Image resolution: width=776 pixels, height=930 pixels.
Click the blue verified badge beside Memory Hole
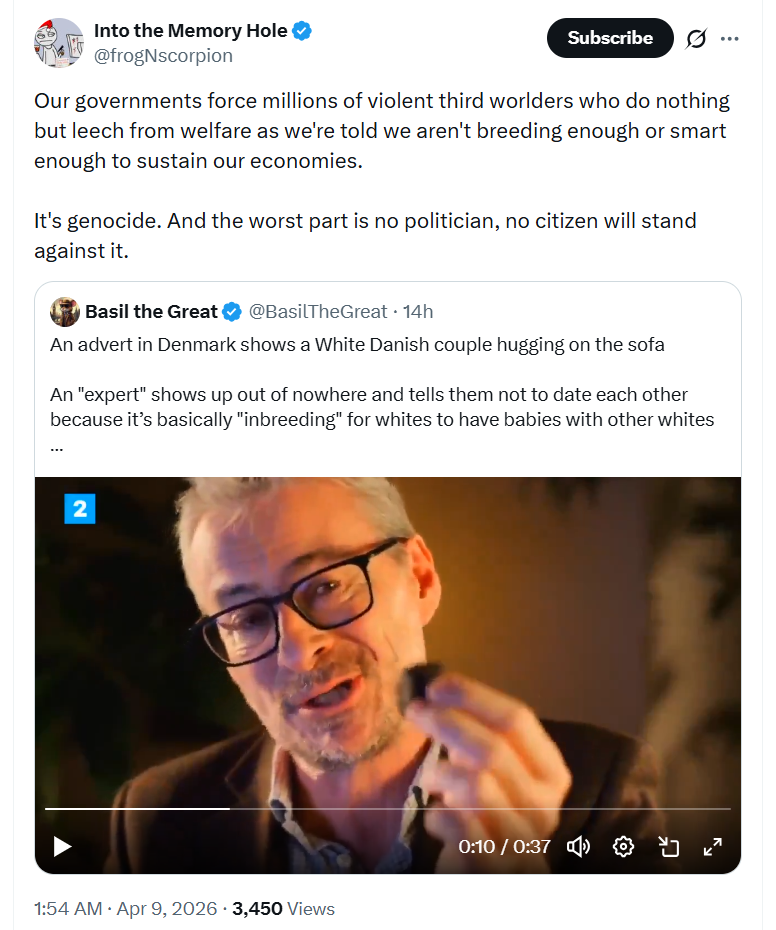coord(302,30)
